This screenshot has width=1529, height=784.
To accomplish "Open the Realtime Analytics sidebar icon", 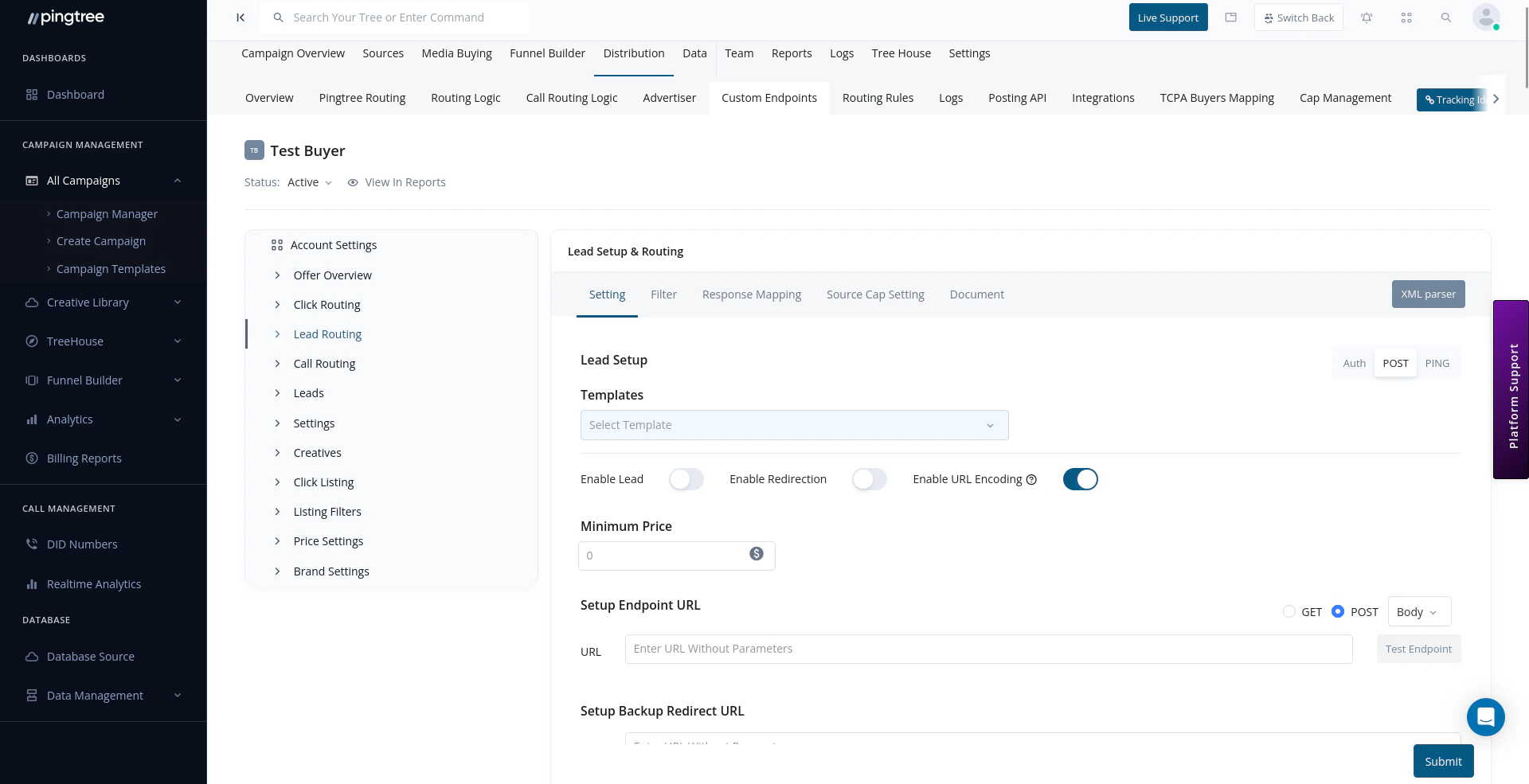I will 32,583.
